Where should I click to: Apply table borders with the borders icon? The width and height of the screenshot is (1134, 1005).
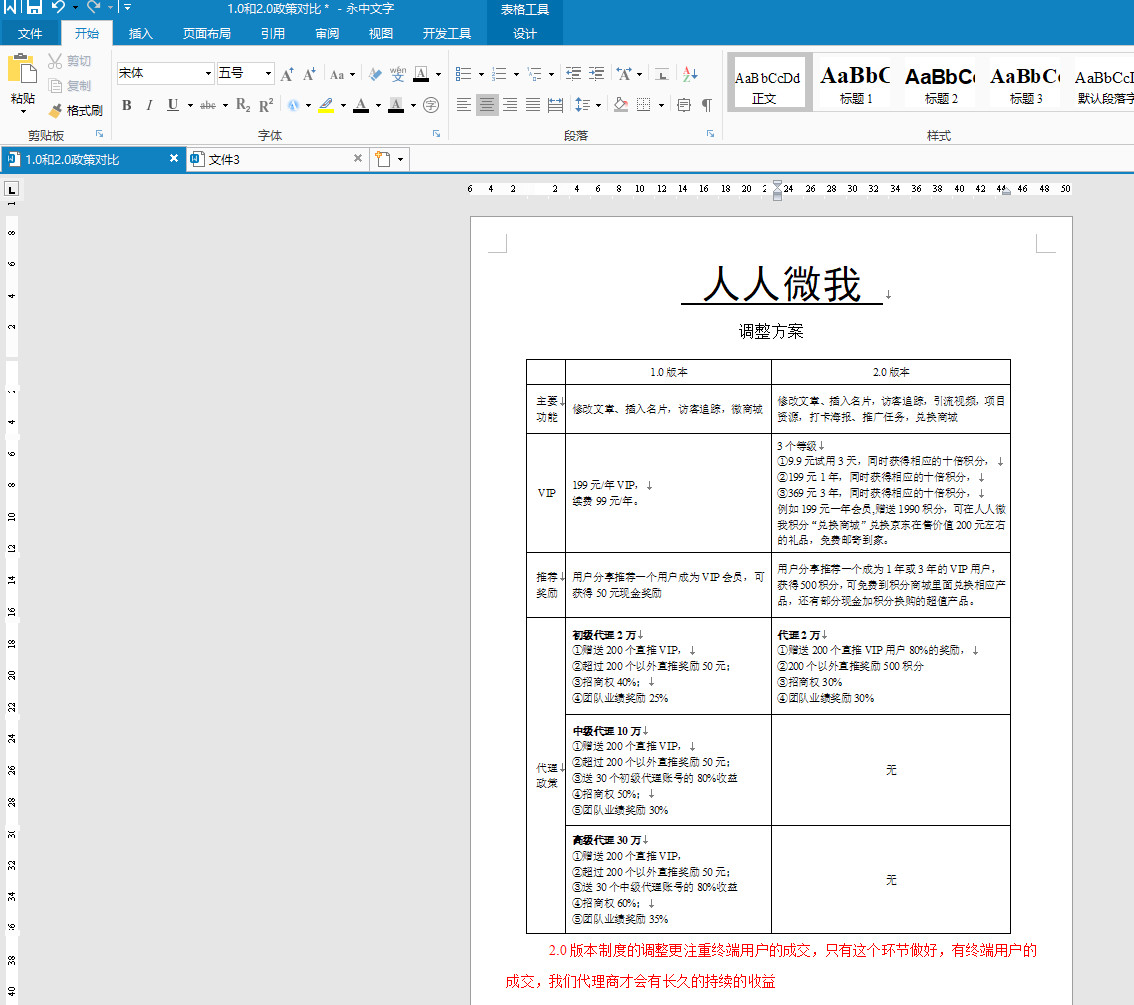pyautogui.click(x=644, y=106)
